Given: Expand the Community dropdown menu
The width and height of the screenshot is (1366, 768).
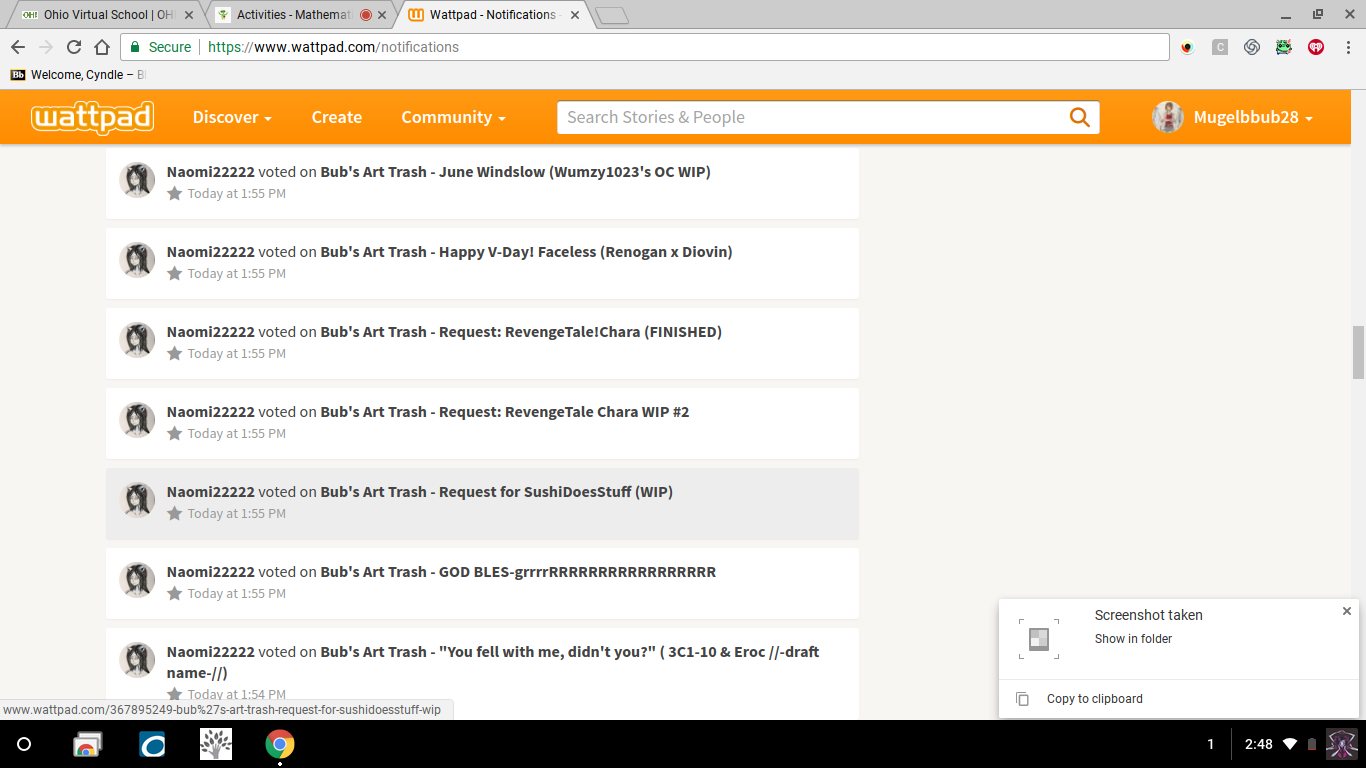Looking at the screenshot, I should point(453,117).
